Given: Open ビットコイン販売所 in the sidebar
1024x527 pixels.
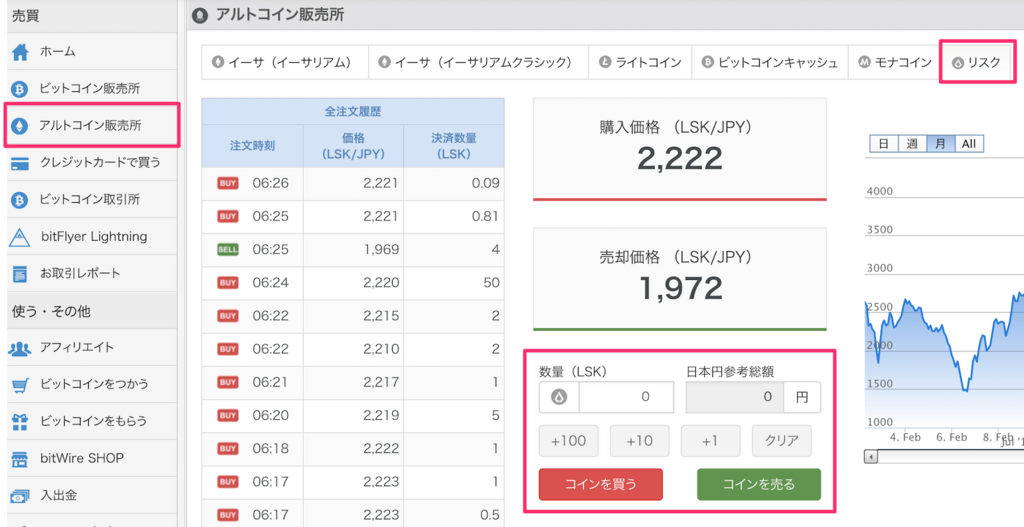Looking at the screenshot, I should pyautogui.click(x=91, y=89).
